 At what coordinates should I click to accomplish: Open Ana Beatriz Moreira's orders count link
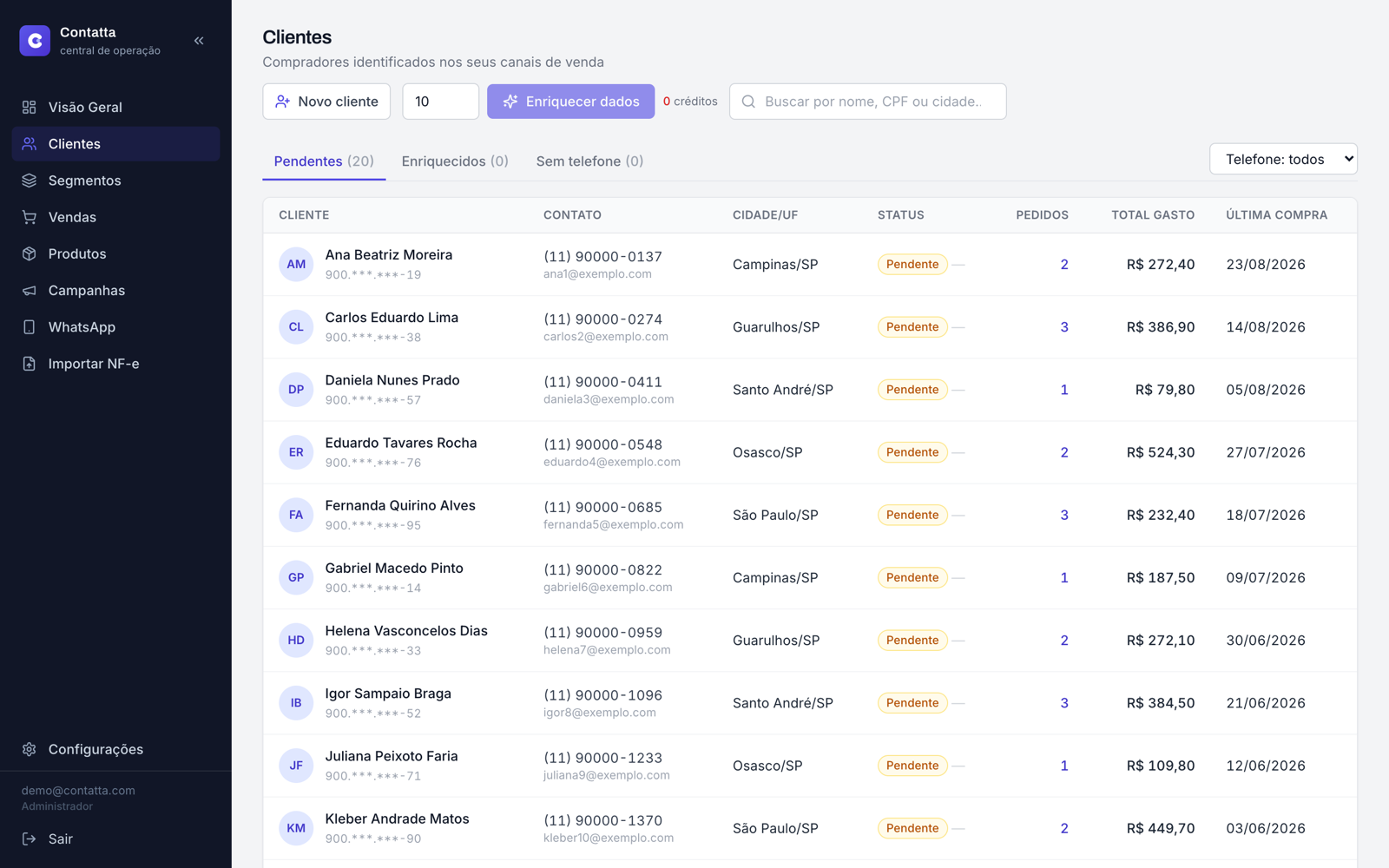point(1064,265)
